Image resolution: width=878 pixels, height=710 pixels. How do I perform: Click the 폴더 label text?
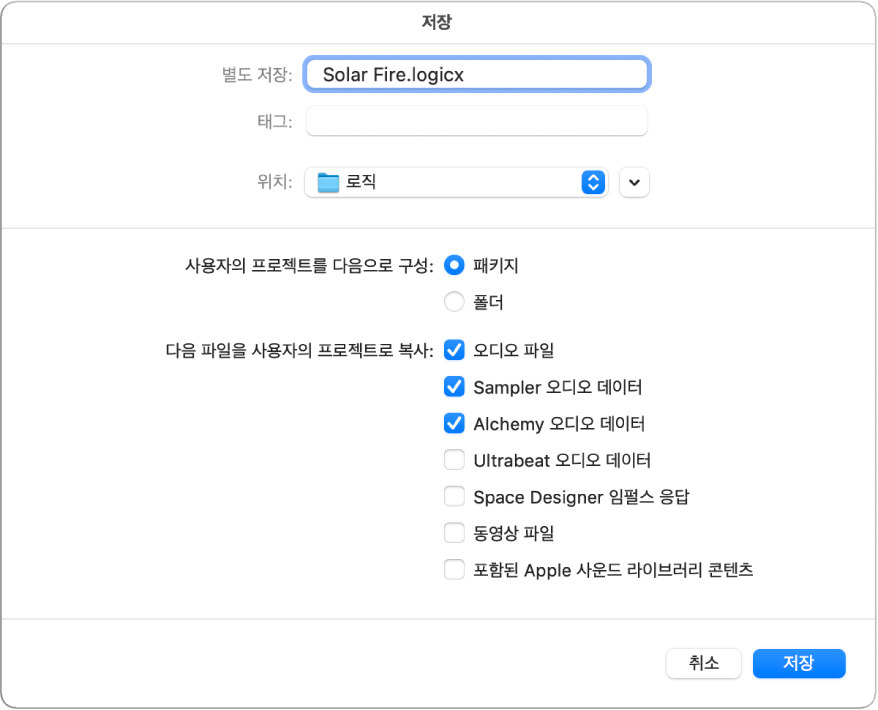pos(490,302)
